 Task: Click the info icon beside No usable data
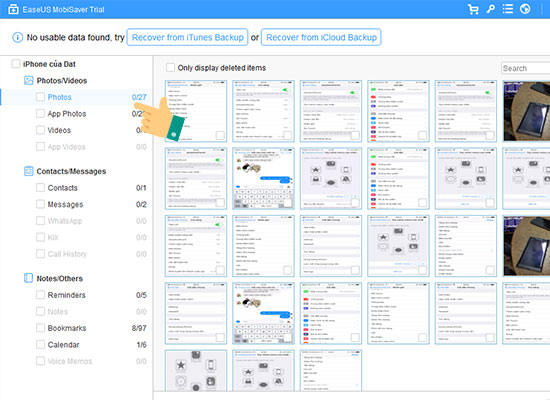[18, 37]
